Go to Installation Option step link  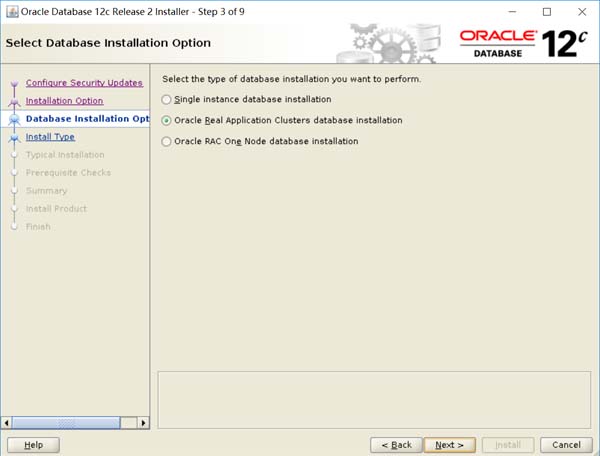click(x=64, y=101)
